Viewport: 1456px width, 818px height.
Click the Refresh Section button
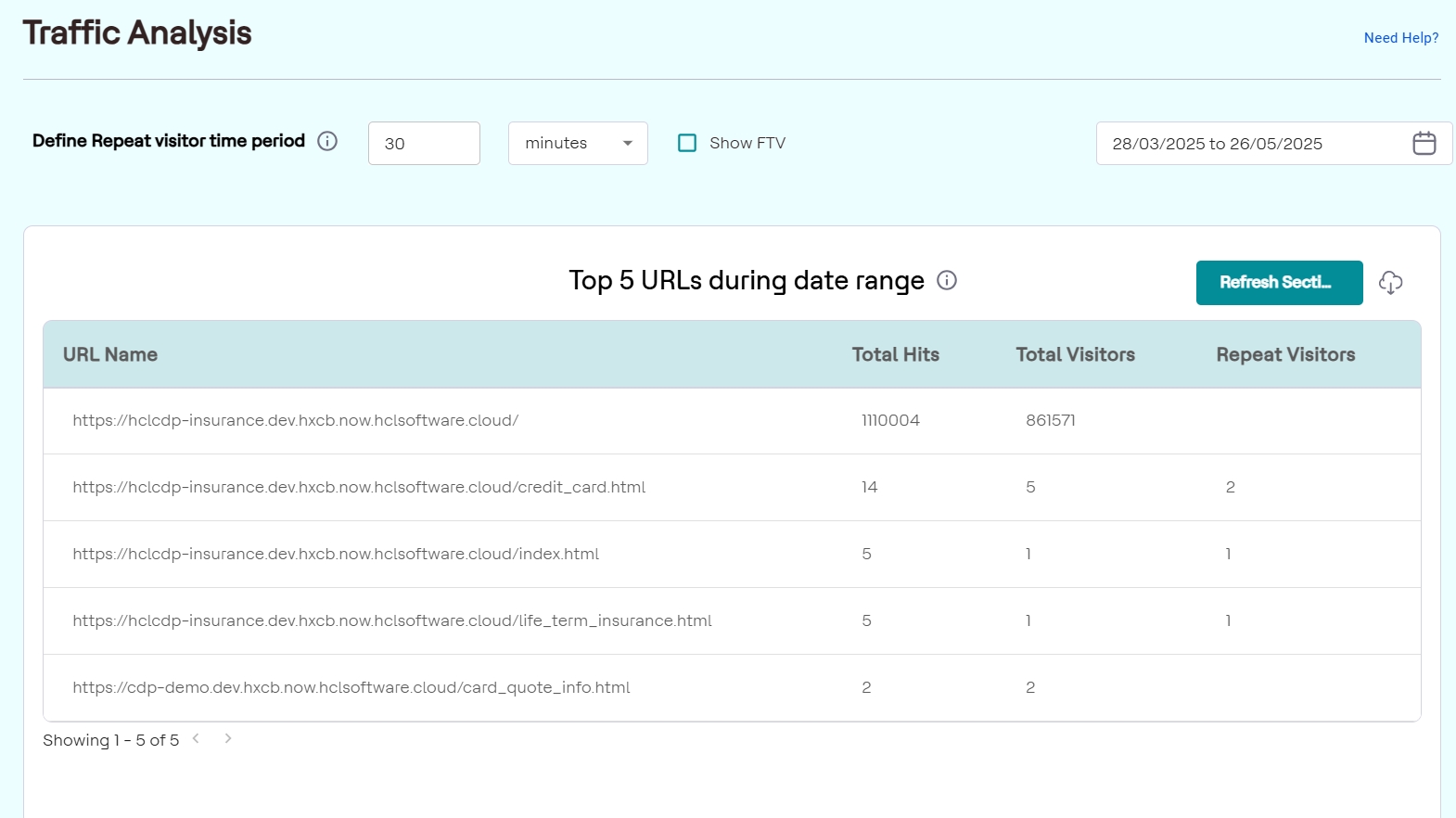[x=1279, y=283]
